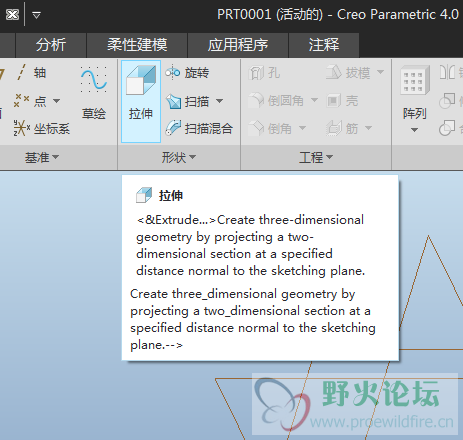Expand the 形状 group overflow

point(179,157)
